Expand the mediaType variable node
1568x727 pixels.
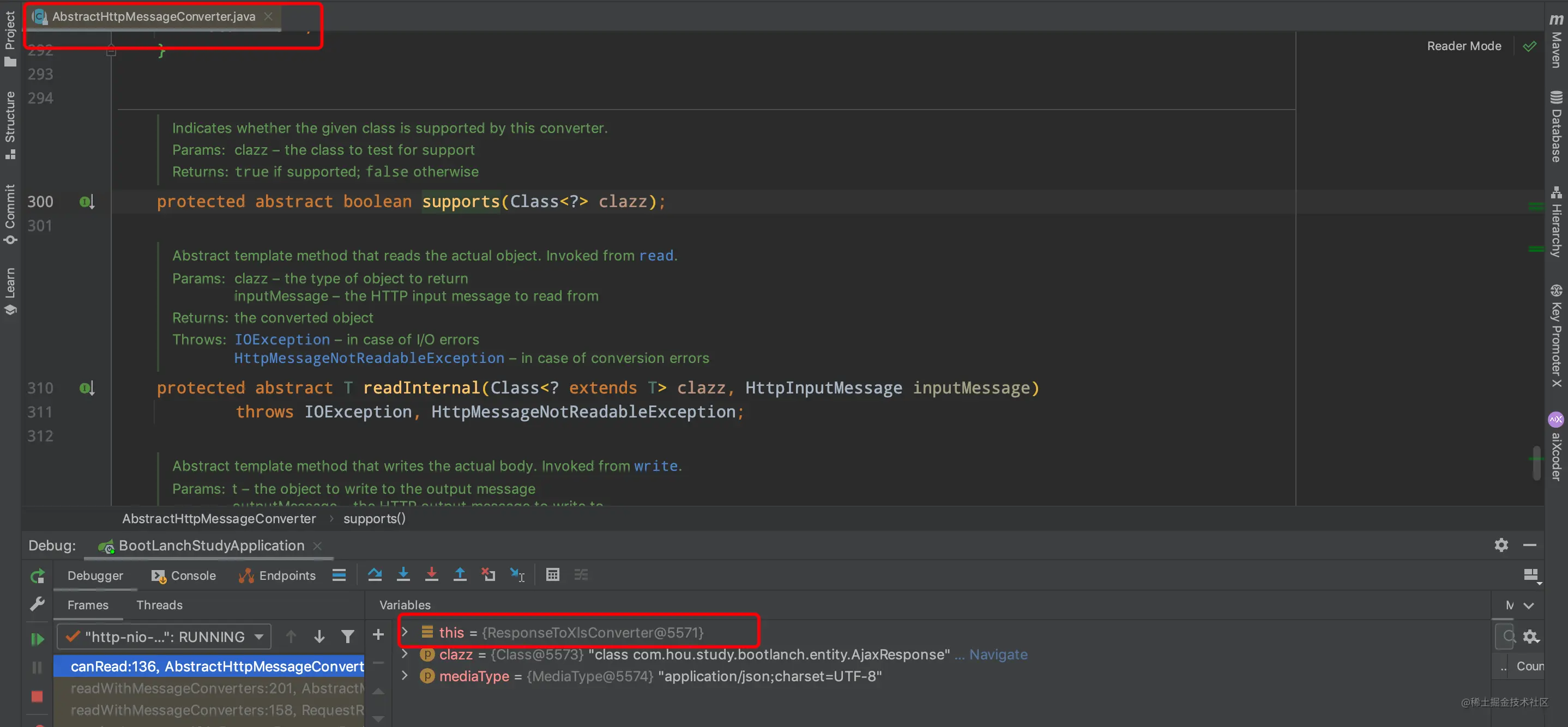[x=405, y=675]
